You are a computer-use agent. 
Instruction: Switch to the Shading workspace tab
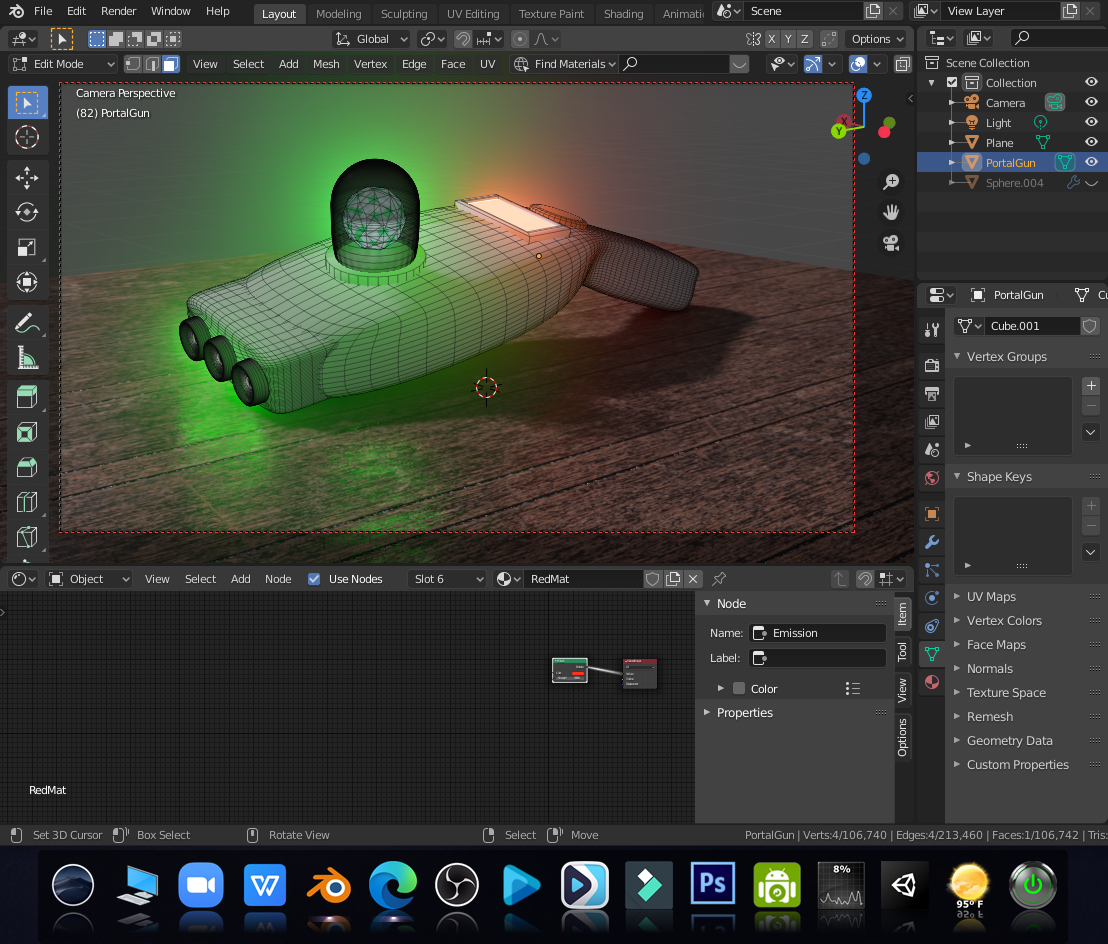(623, 14)
